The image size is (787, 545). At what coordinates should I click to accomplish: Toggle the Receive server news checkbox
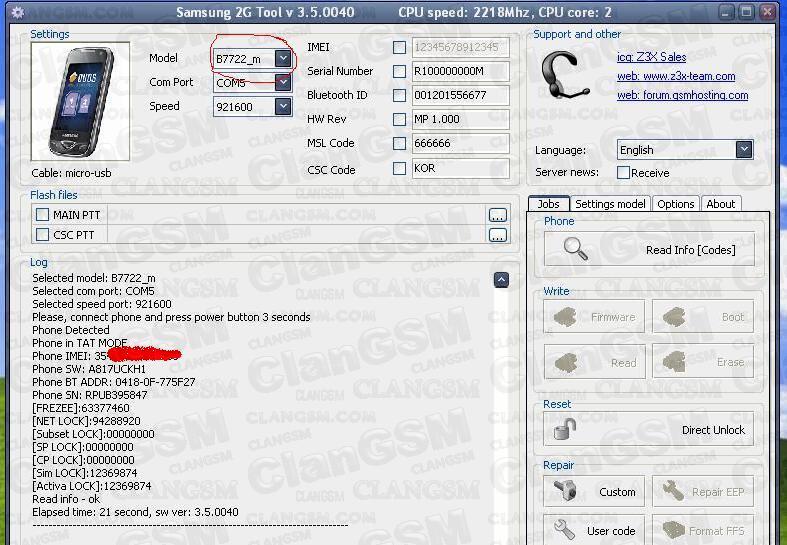[623, 173]
